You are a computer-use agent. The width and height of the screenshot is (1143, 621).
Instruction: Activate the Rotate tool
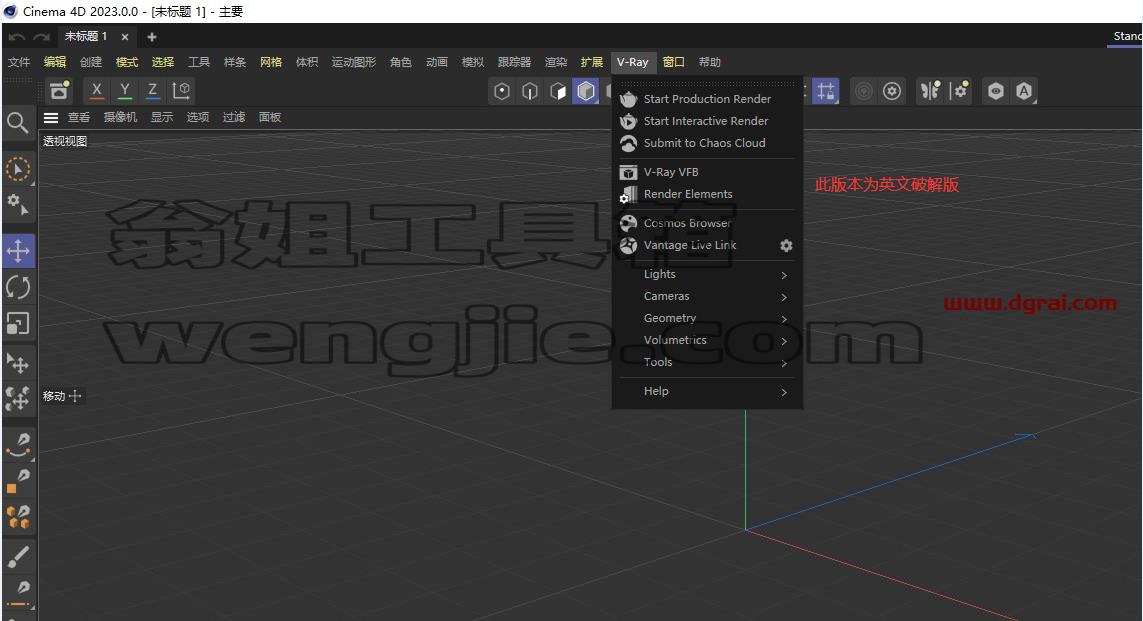pos(17,287)
